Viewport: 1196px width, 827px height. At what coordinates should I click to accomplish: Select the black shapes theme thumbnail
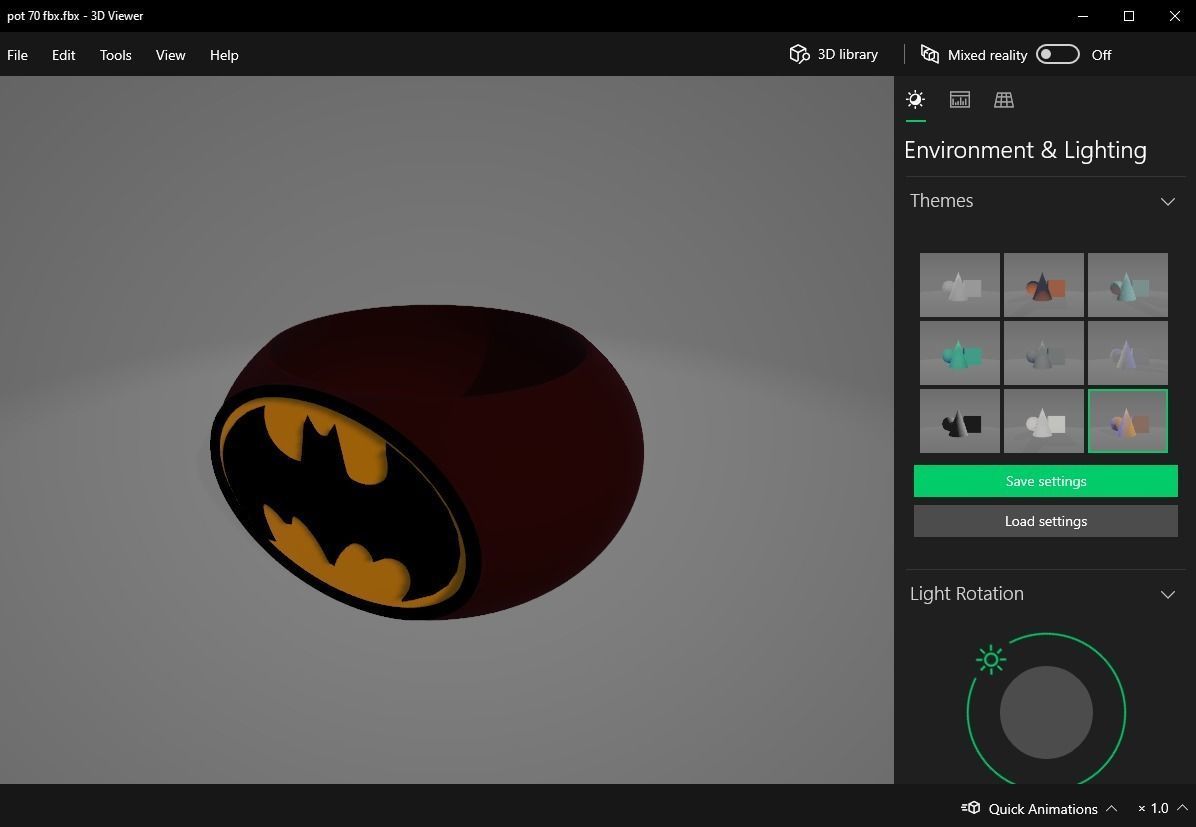960,421
